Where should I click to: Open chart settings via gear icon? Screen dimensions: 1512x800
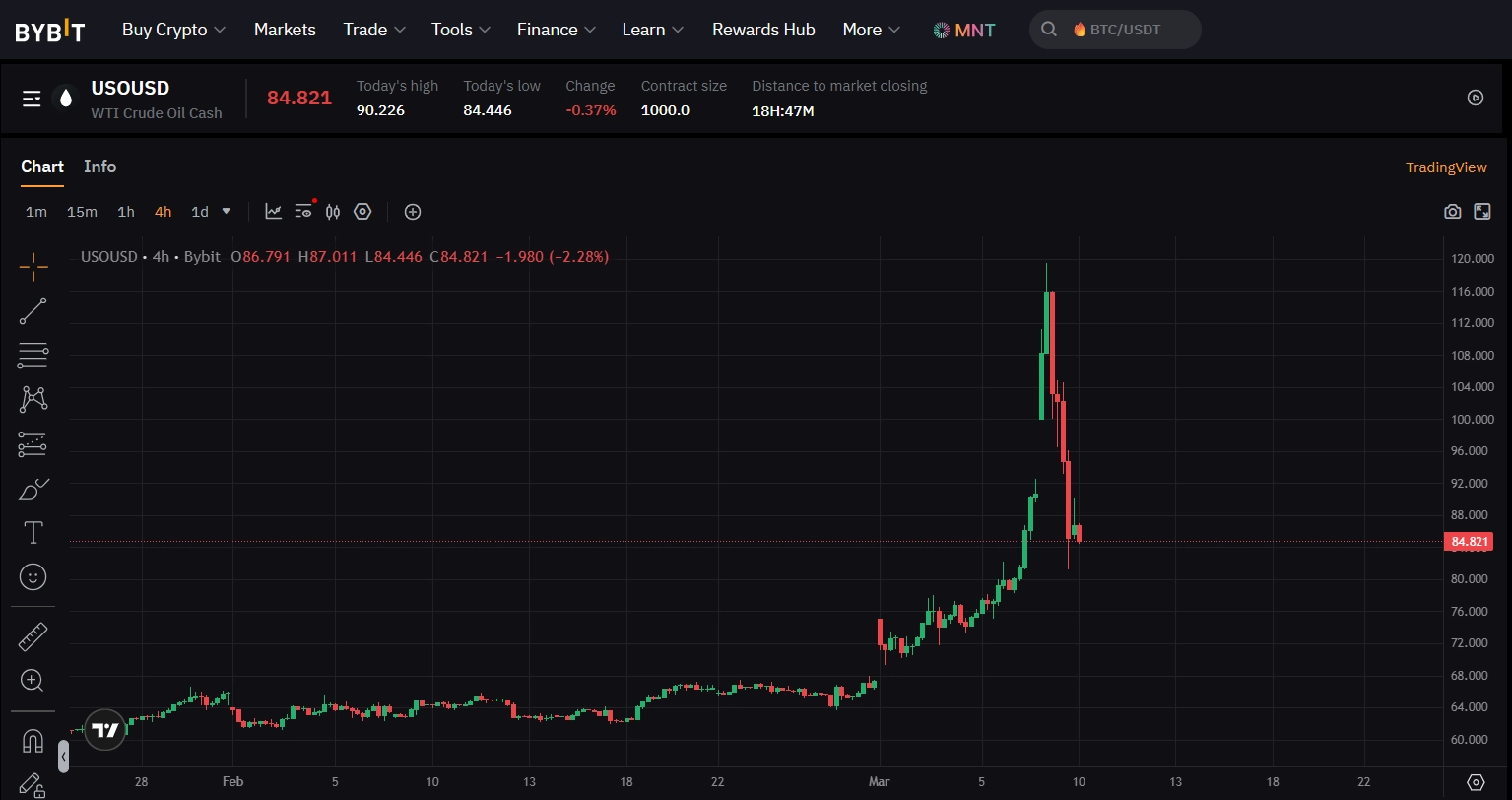pyautogui.click(x=362, y=211)
